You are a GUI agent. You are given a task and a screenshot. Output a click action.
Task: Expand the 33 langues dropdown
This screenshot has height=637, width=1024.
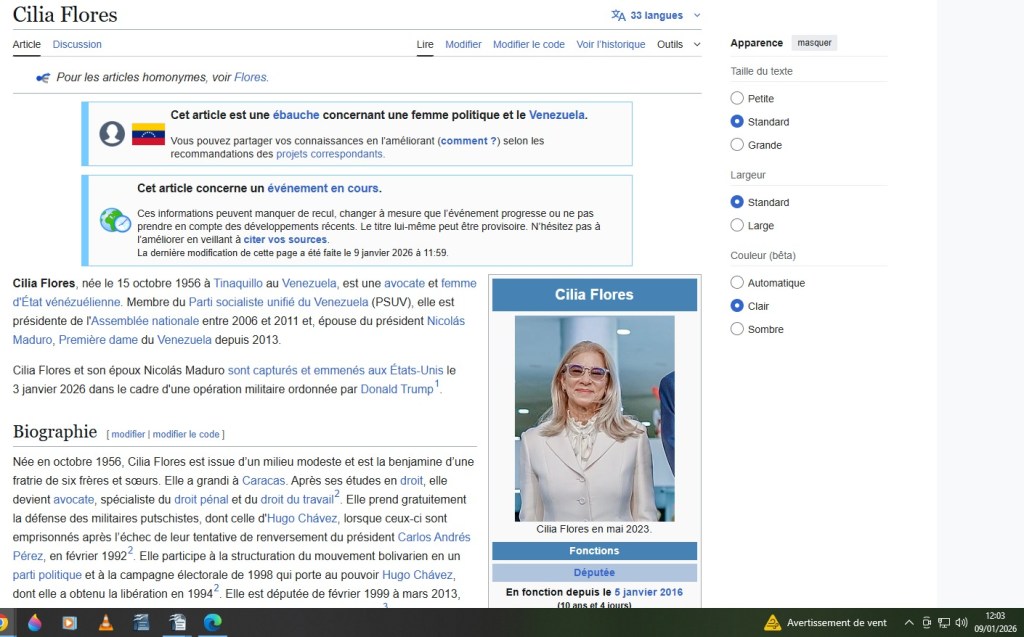coord(657,15)
